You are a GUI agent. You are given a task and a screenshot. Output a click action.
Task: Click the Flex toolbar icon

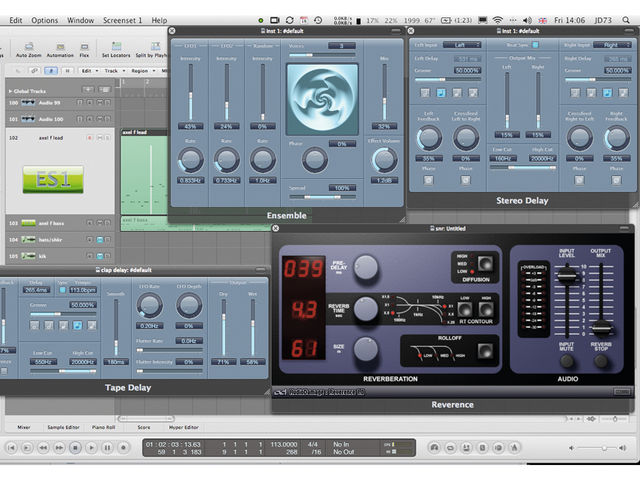pyautogui.click(x=84, y=47)
